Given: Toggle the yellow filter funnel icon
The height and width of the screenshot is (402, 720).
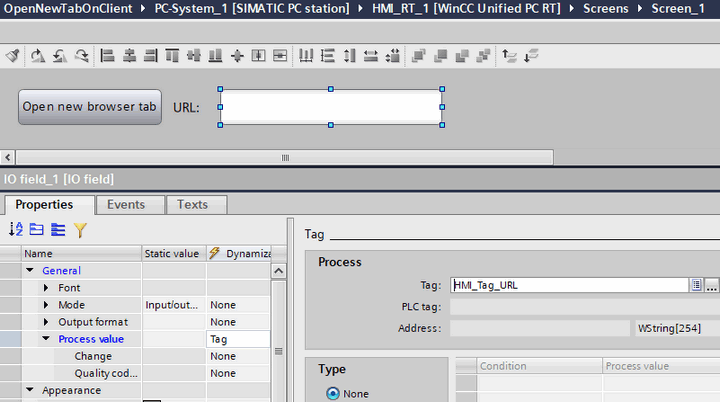Looking at the screenshot, I should tap(80, 230).
